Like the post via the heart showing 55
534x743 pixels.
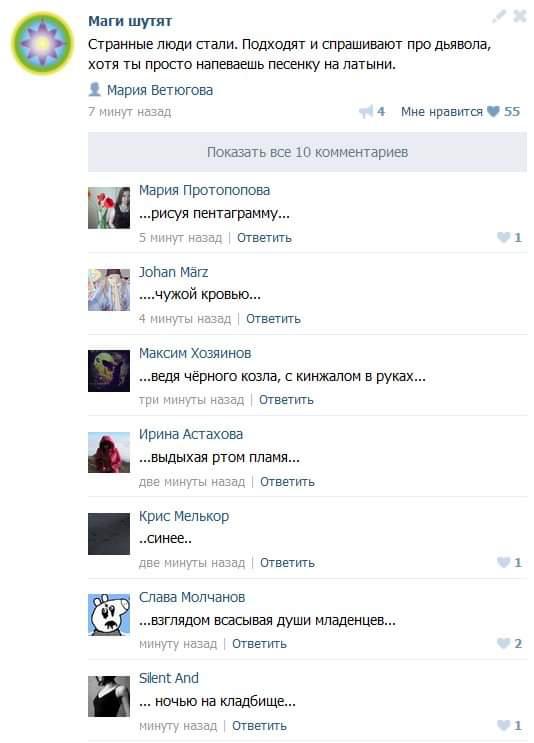[x=493, y=111]
